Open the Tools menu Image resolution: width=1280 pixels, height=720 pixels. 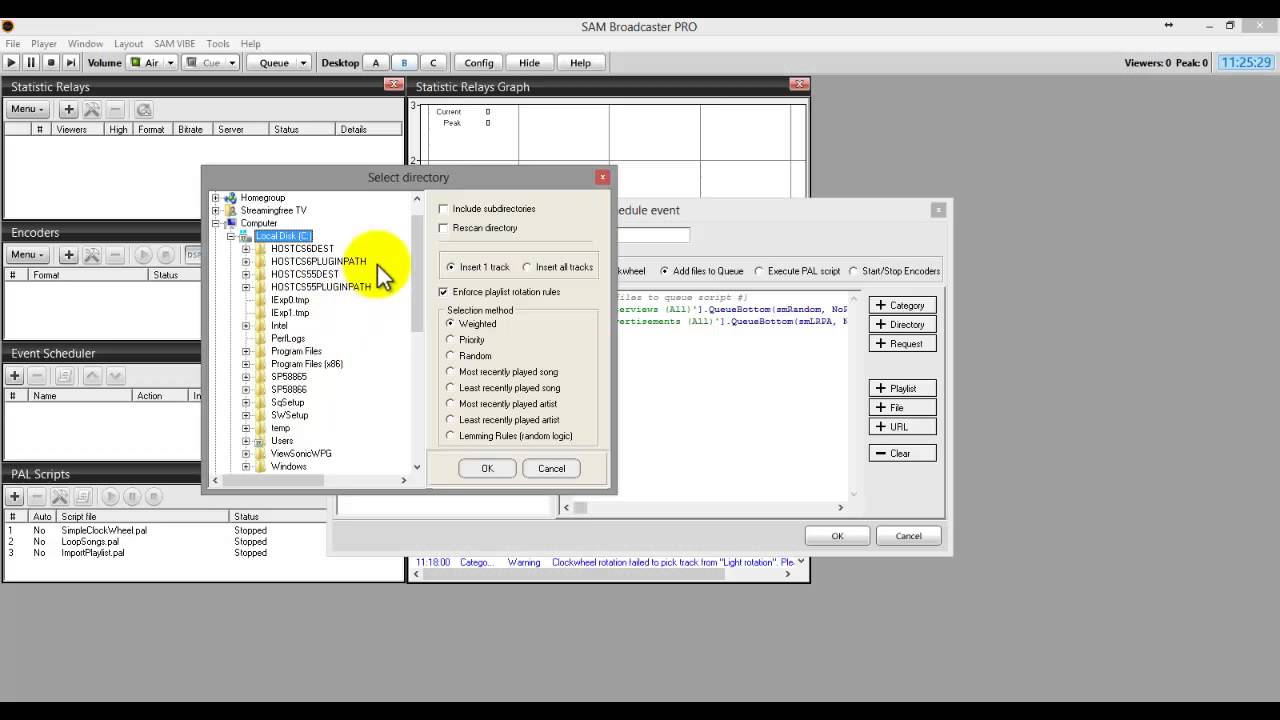[218, 44]
